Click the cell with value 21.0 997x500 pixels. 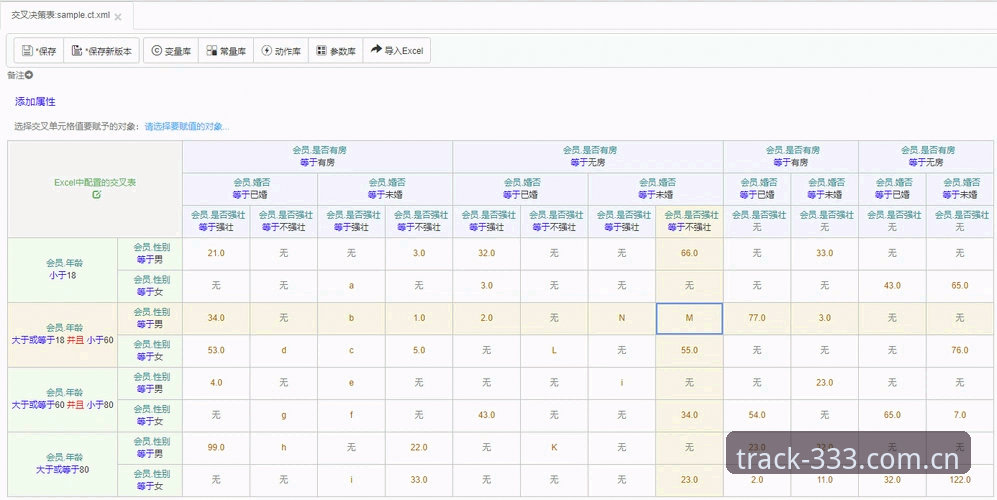point(216,253)
